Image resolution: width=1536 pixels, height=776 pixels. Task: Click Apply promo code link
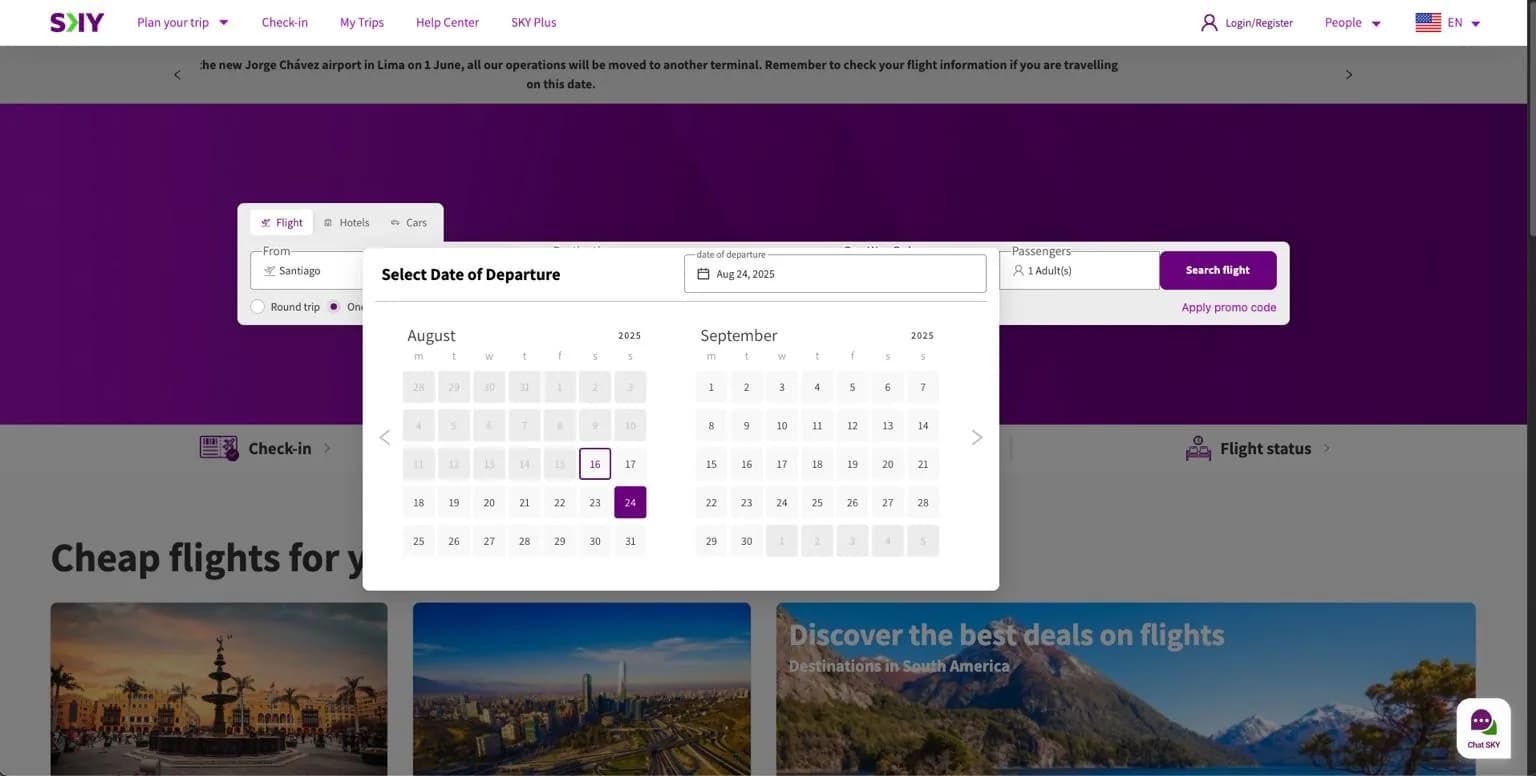[1229, 308]
